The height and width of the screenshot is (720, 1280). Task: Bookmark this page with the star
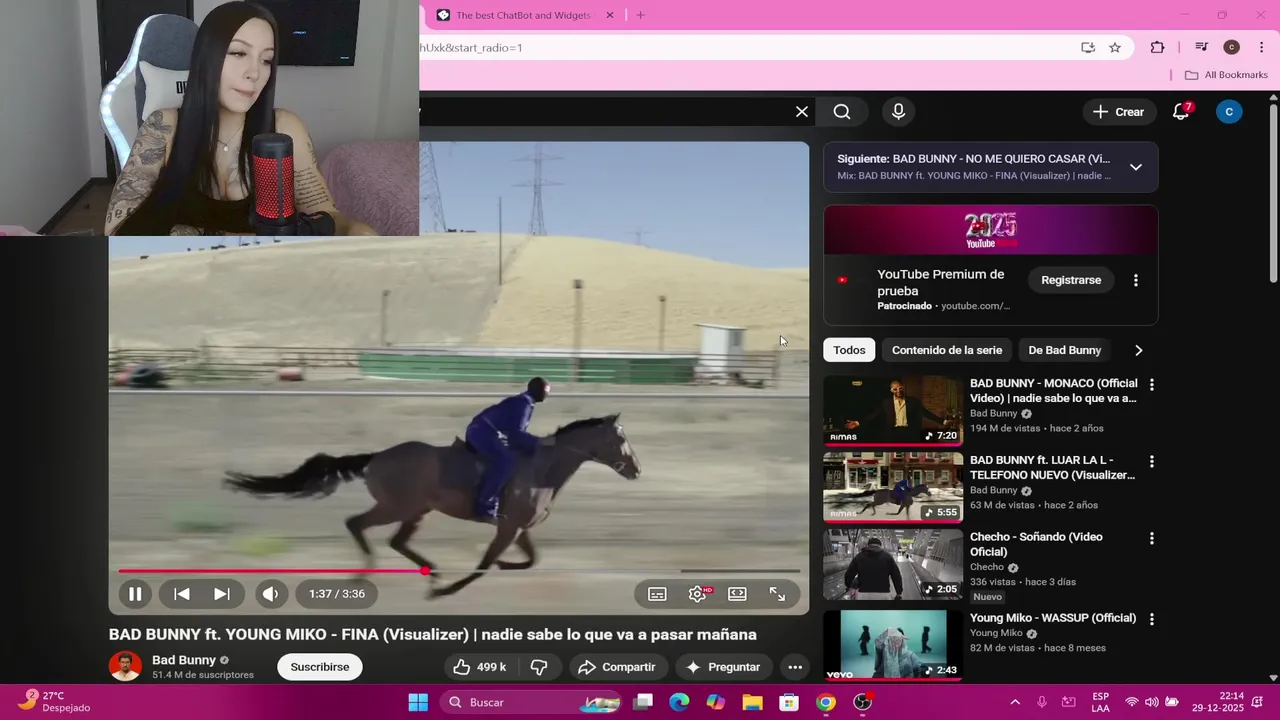[x=1115, y=48]
